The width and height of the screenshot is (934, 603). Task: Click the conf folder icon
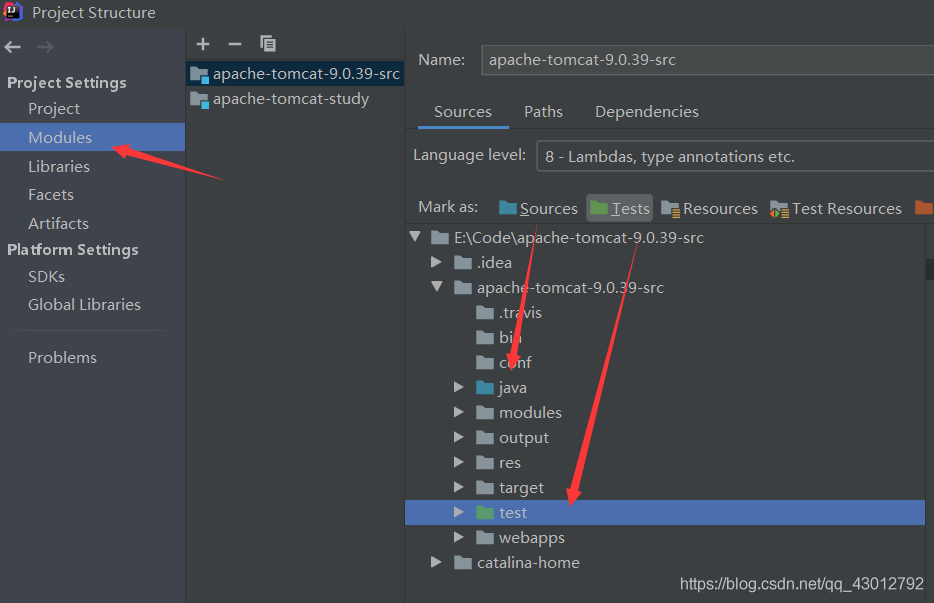coord(485,362)
